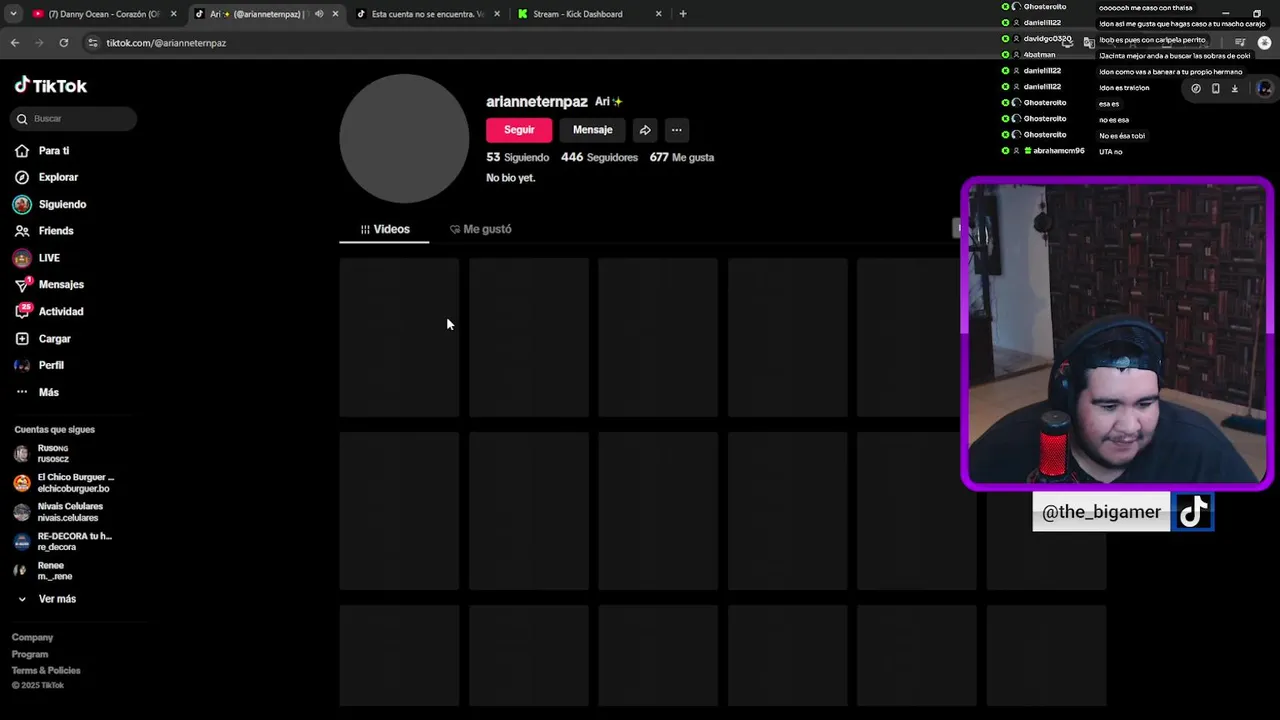1280x720 pixels.
Task: Open the Company footer link
Action: point(32,638)
